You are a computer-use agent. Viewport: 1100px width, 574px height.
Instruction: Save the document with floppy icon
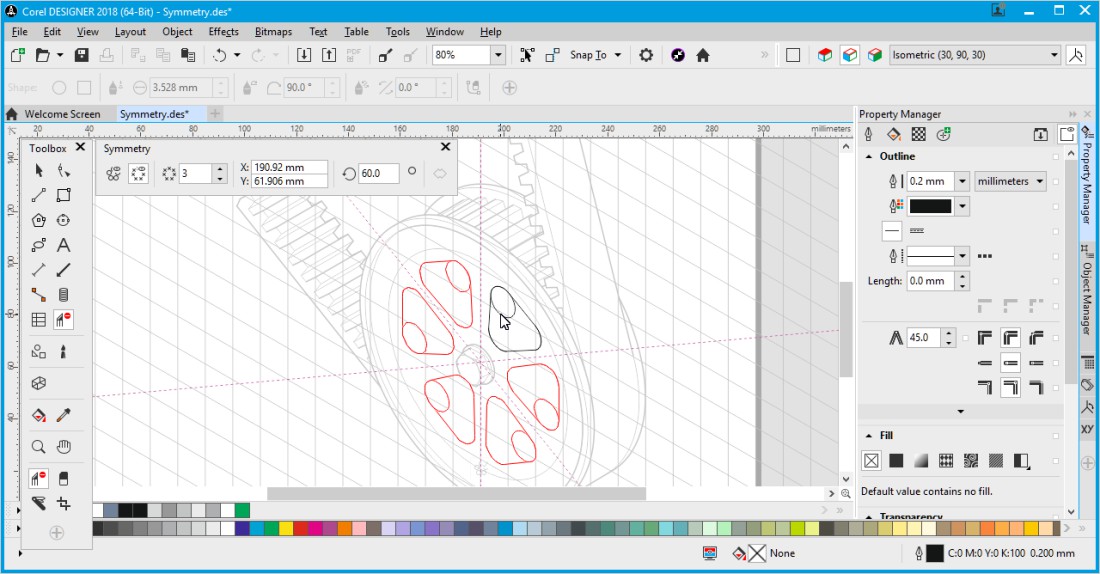[x=81, y=55]
